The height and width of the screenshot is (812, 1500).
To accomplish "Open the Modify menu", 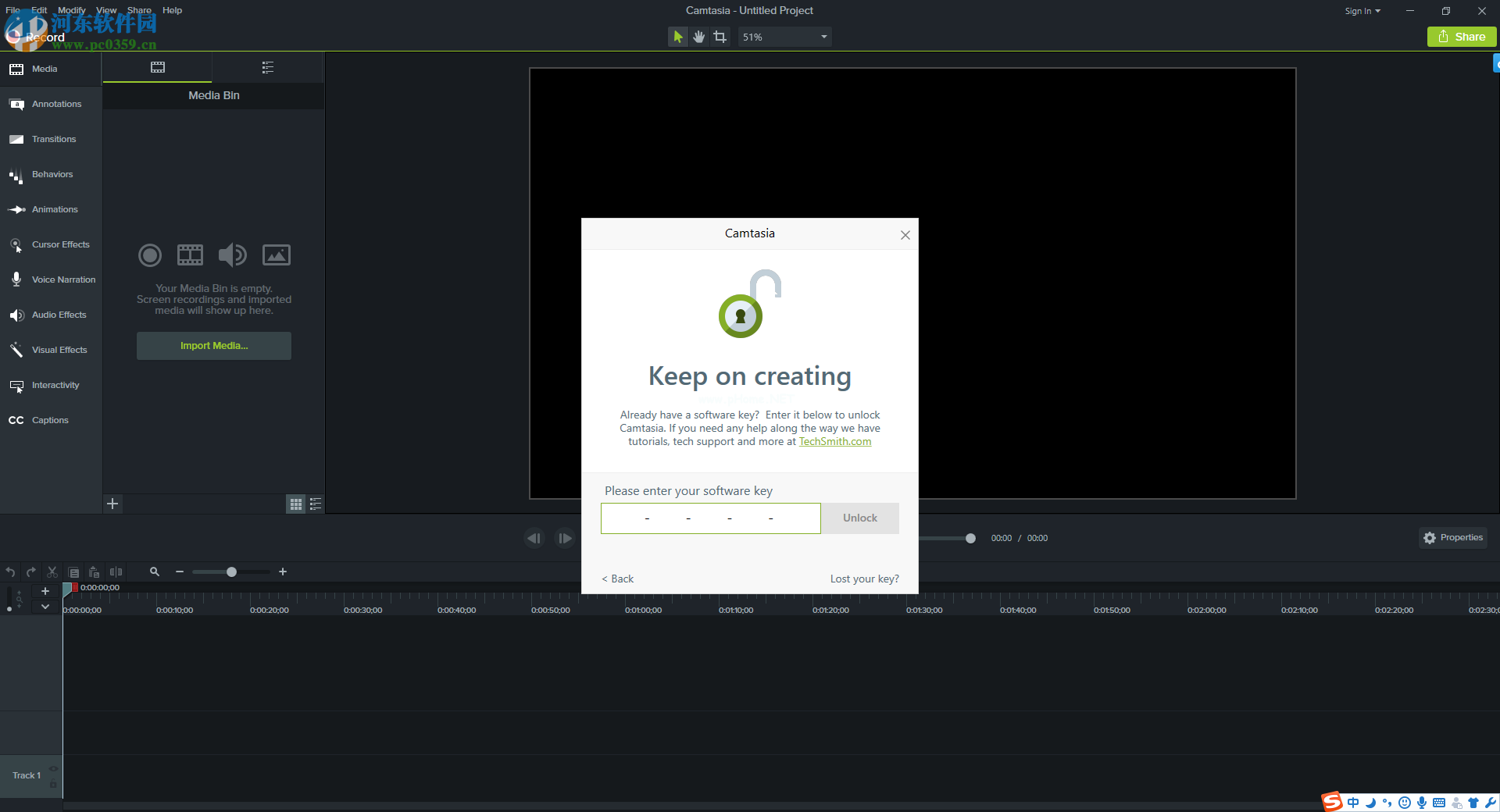I will pyautogui.click(x=71, y=10).
